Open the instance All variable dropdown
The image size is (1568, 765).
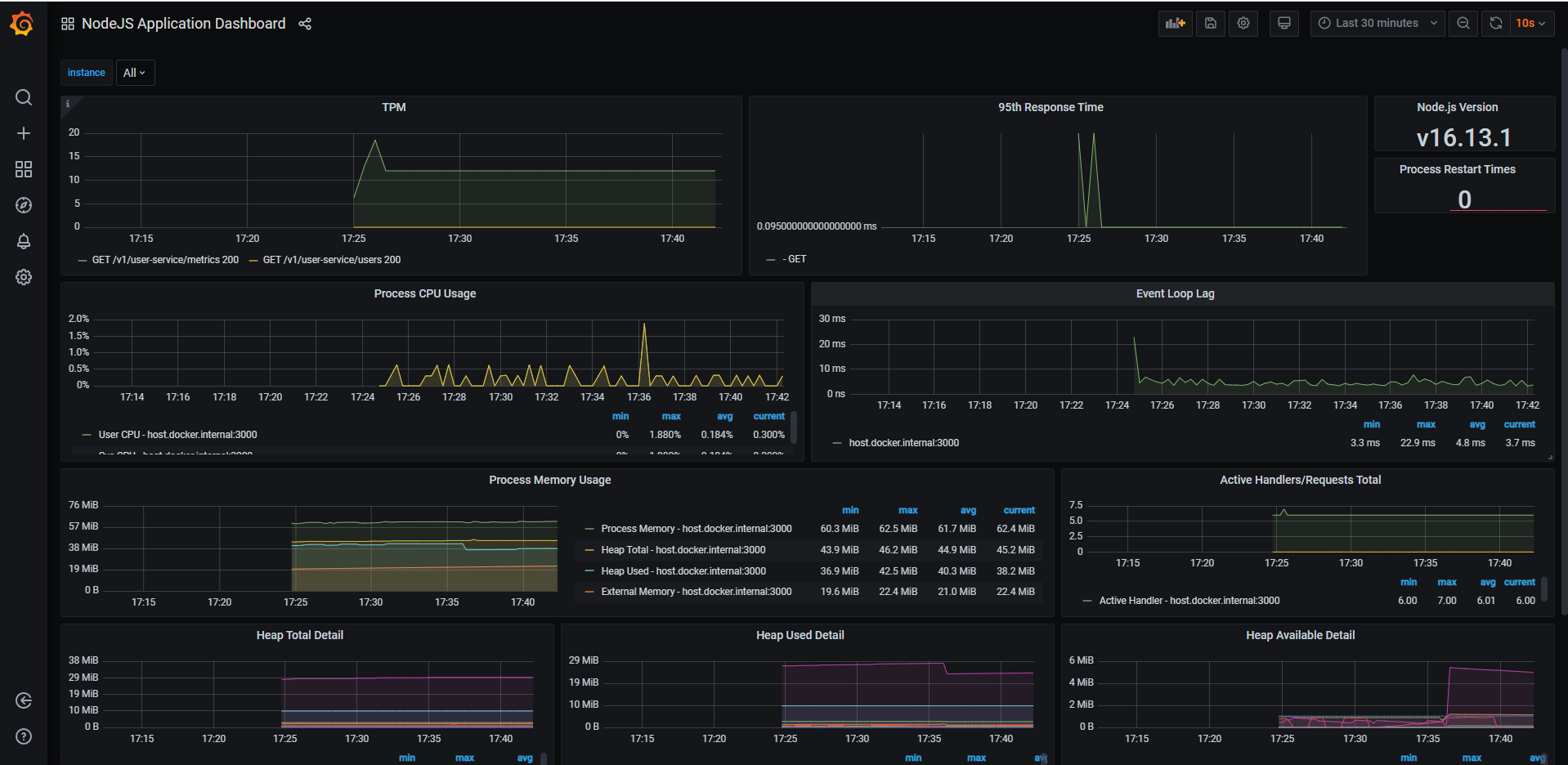pos(135,73)
